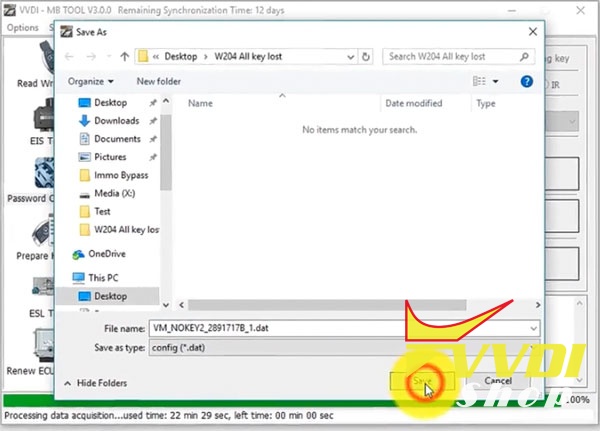The height and width of the screenshot is (431, 600).
Task: Sort by Date modified column
Action: [x=414, y=103]
